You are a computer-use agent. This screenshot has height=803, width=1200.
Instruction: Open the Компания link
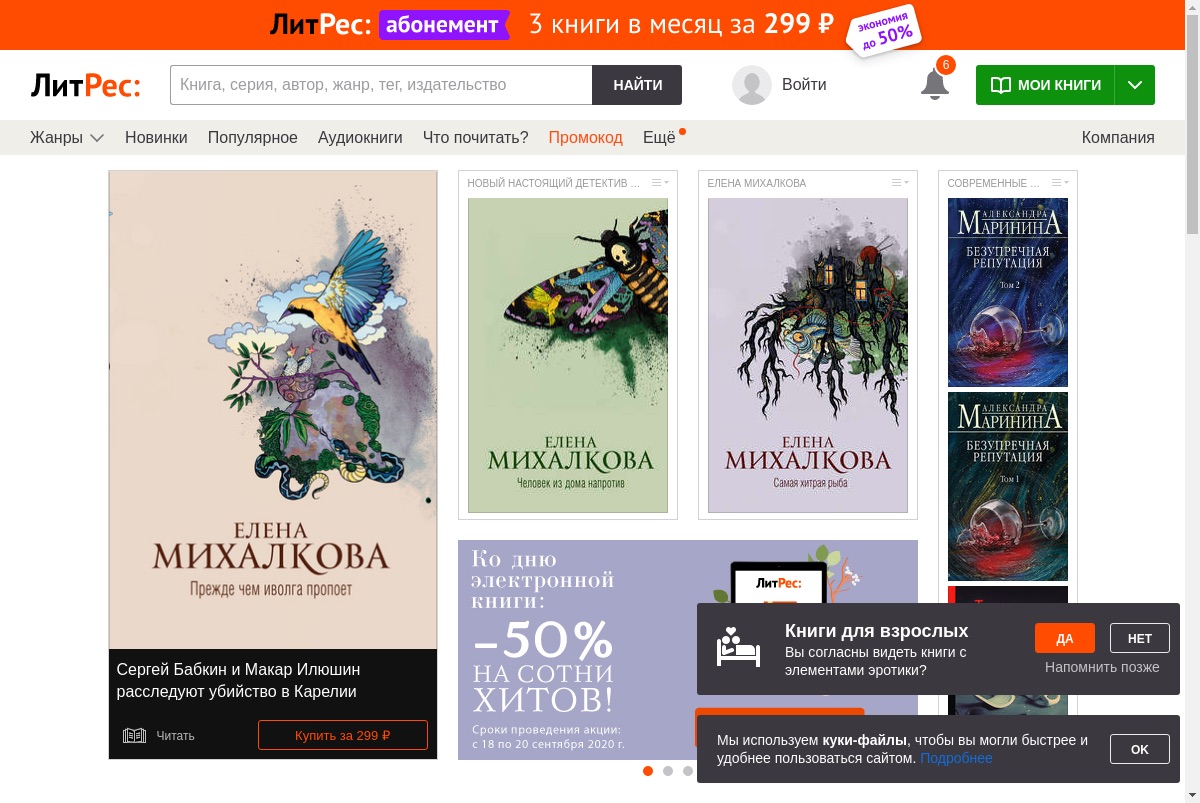point(1118,138)
